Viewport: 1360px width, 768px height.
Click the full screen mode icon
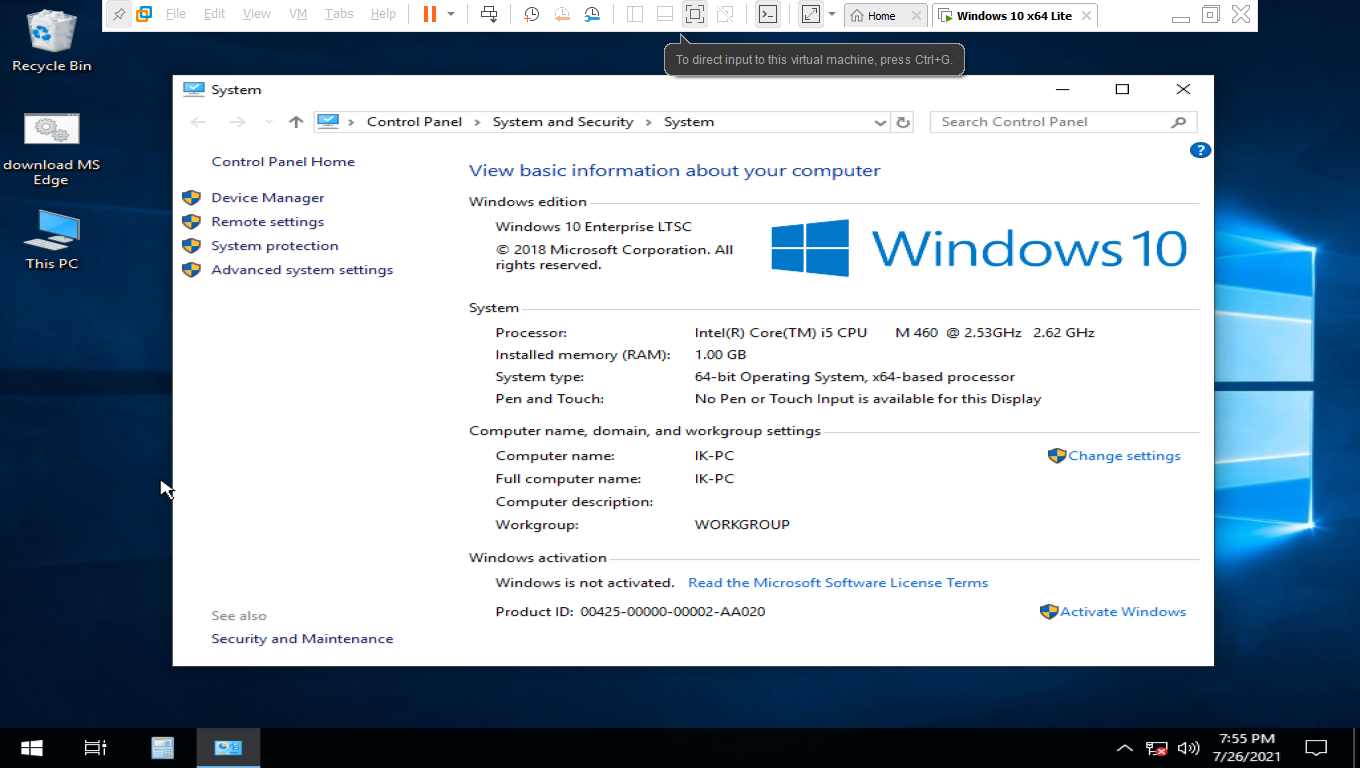tap(695, 14)
